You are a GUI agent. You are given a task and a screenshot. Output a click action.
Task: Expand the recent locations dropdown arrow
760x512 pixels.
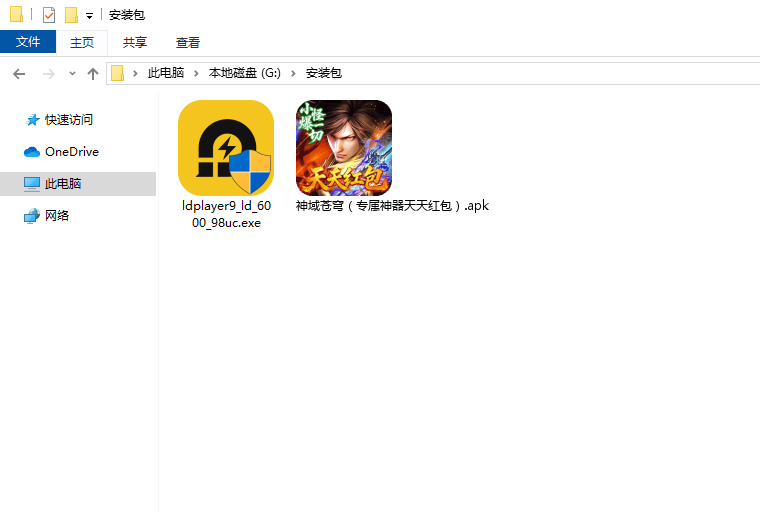[x=72, y=74]
